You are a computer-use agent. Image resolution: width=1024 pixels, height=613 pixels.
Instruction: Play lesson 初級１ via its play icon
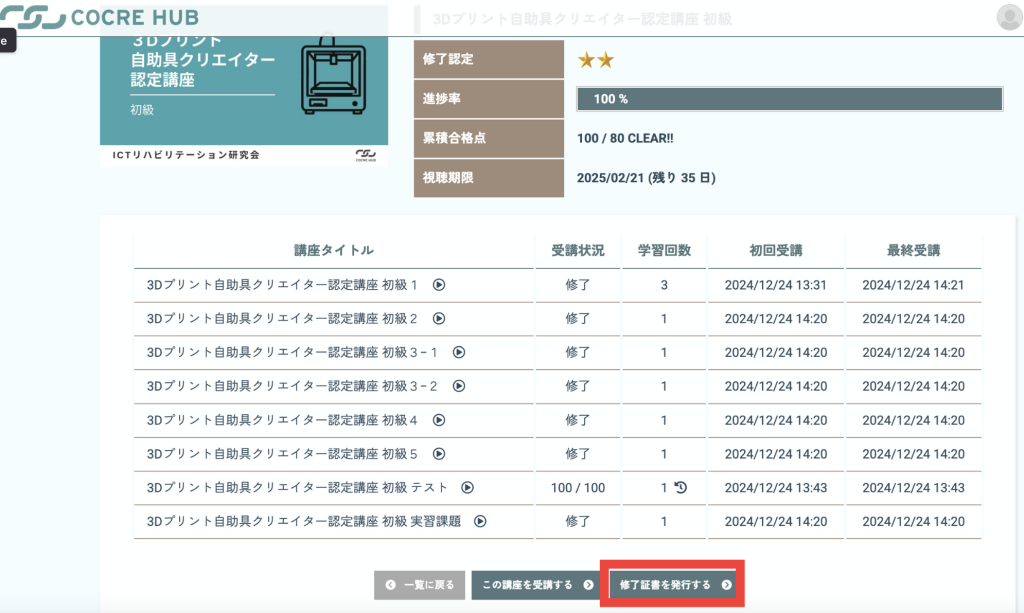click(x=438, y=285)
